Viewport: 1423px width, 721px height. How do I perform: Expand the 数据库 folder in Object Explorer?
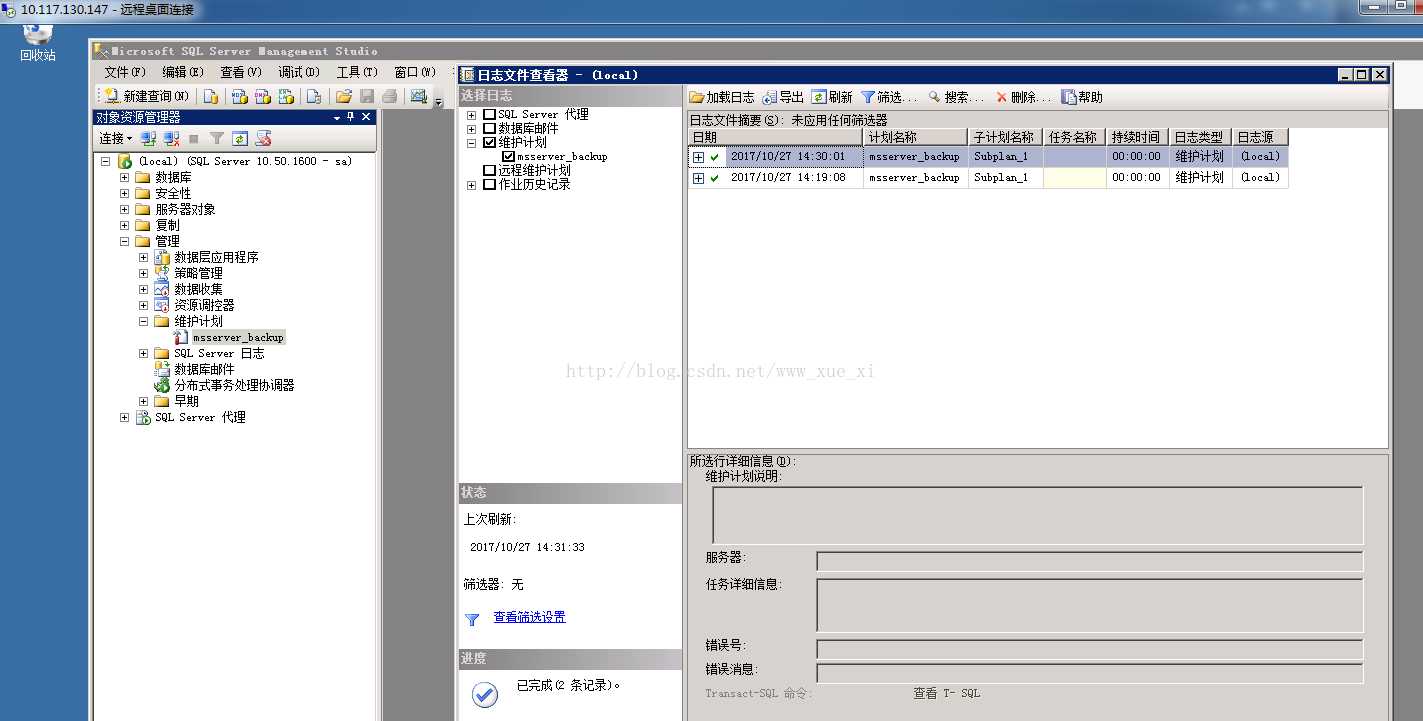(125, 177)
